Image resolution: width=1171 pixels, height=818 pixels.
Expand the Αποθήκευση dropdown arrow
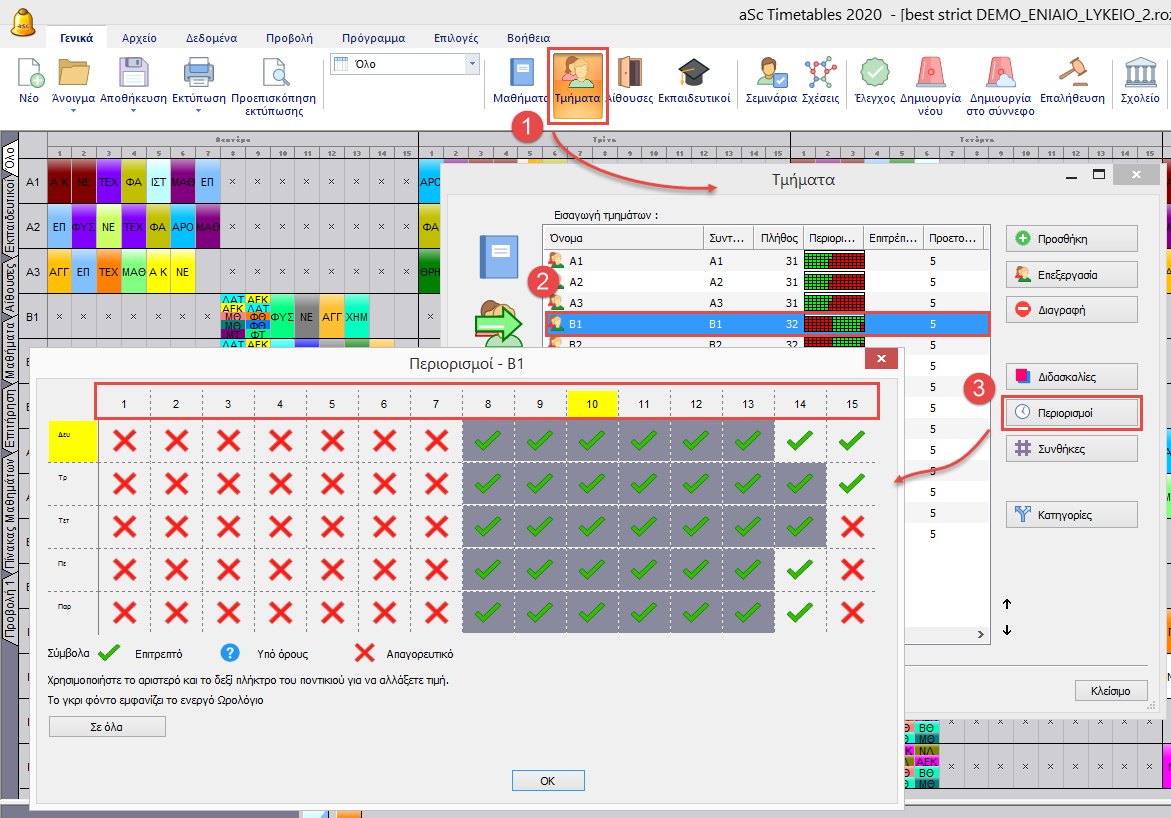point(133,111)
